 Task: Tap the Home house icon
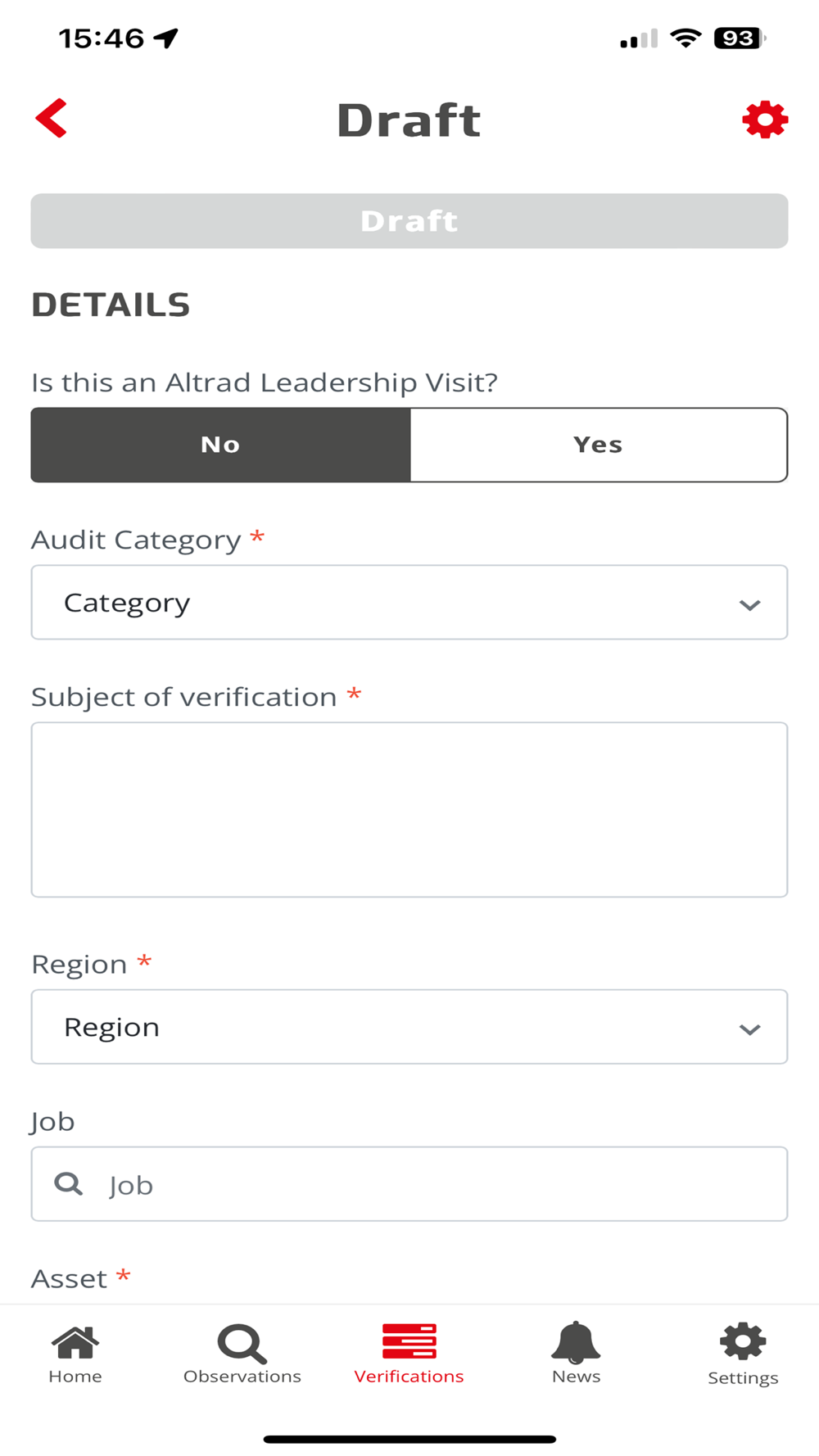coord(75,1343)
